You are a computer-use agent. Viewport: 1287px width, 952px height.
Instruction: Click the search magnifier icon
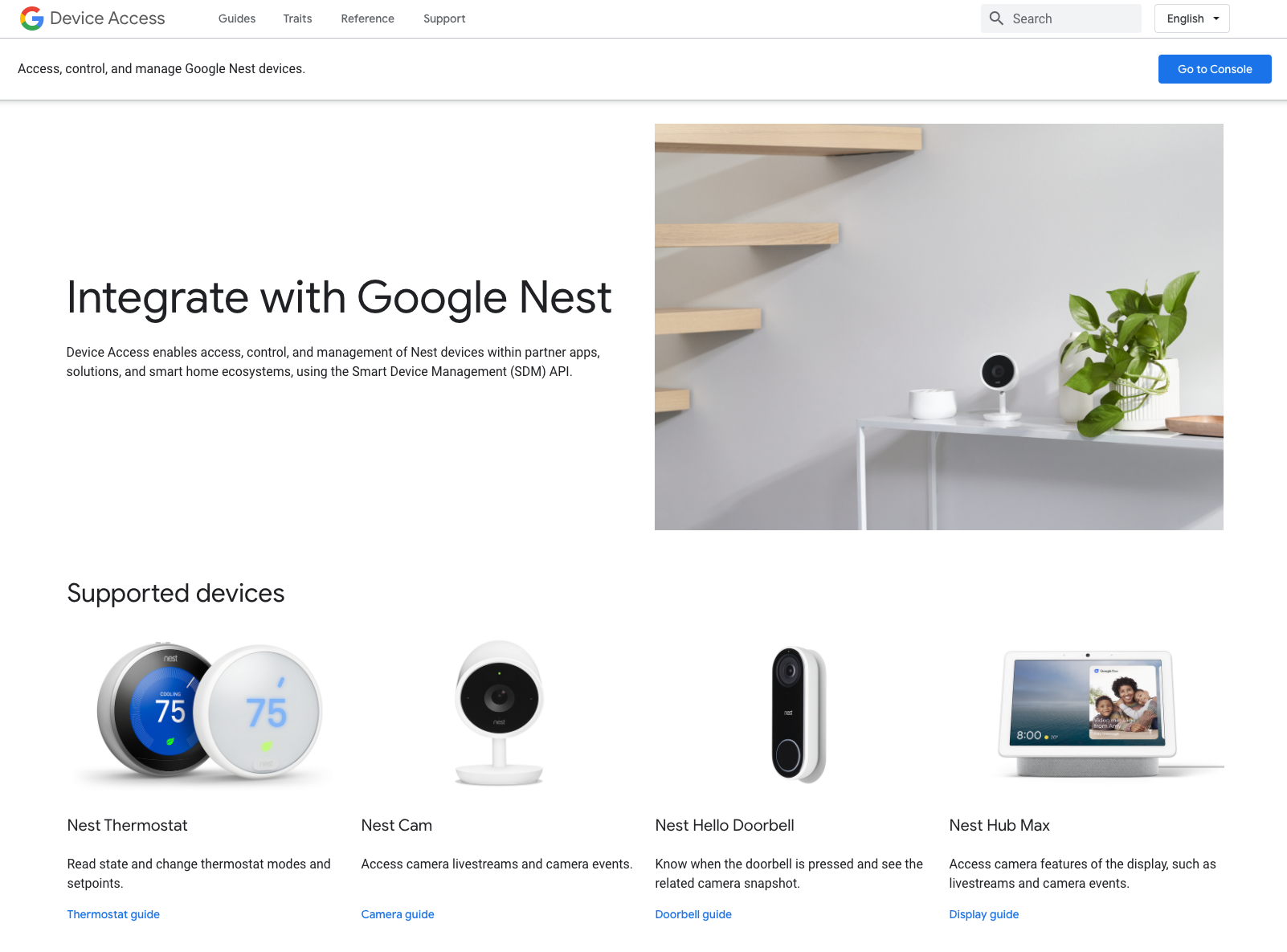996,18
